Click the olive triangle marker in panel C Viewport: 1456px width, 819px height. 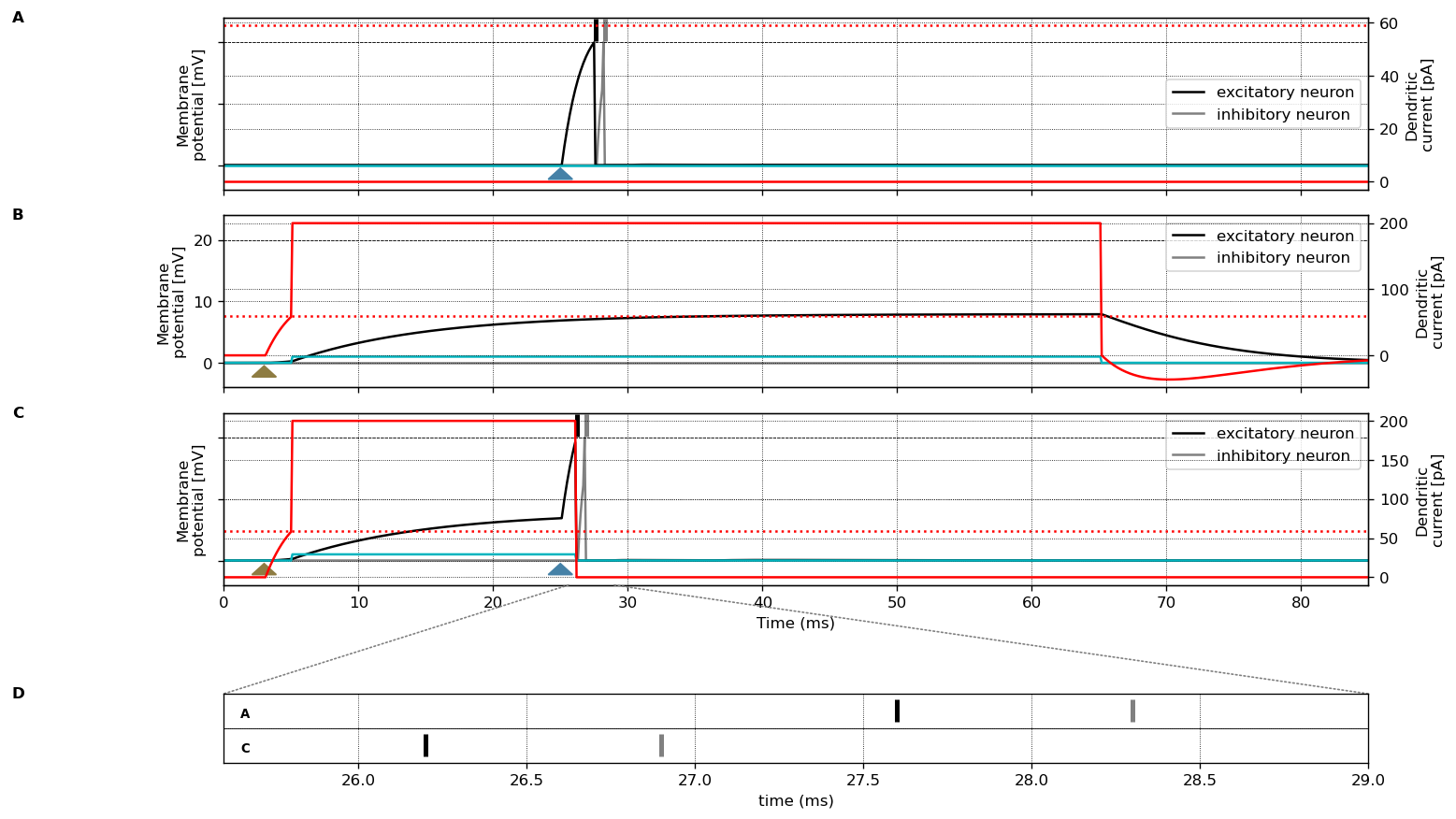[265, 569]
